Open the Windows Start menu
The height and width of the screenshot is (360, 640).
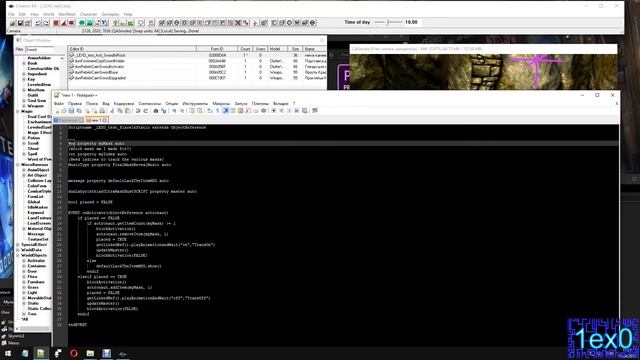pos(8,353)
